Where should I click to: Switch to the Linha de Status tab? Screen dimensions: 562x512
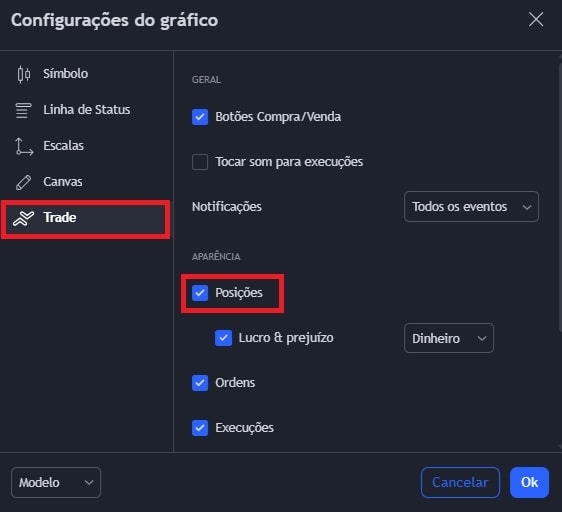point(86,110)
